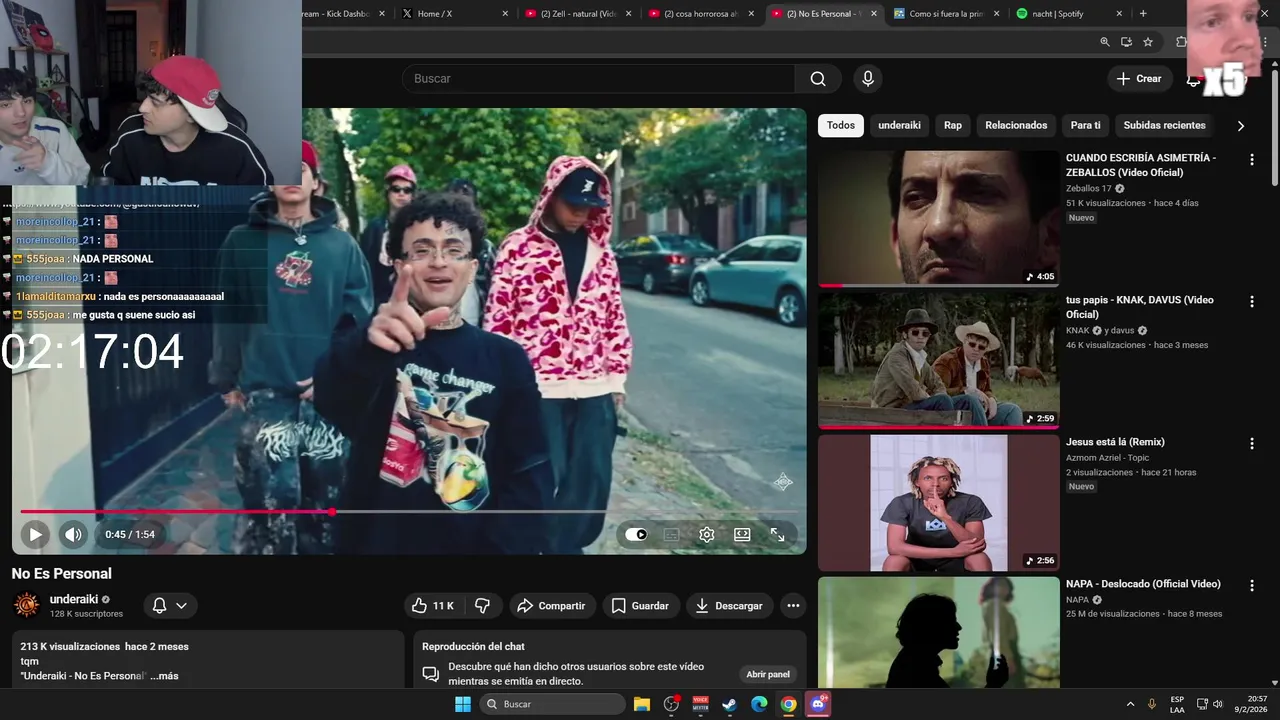The height and width of the screenshot is (720, 1280).
Task: Click the red scrubber handle on the timeline
Action: [x=332, y=512]
